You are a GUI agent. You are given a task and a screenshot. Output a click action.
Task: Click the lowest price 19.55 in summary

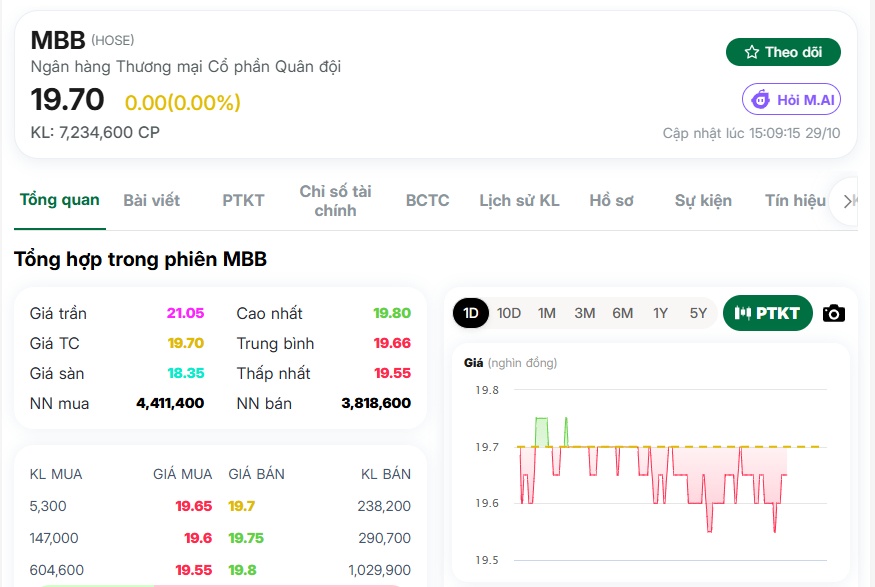(x=392, y=373)
